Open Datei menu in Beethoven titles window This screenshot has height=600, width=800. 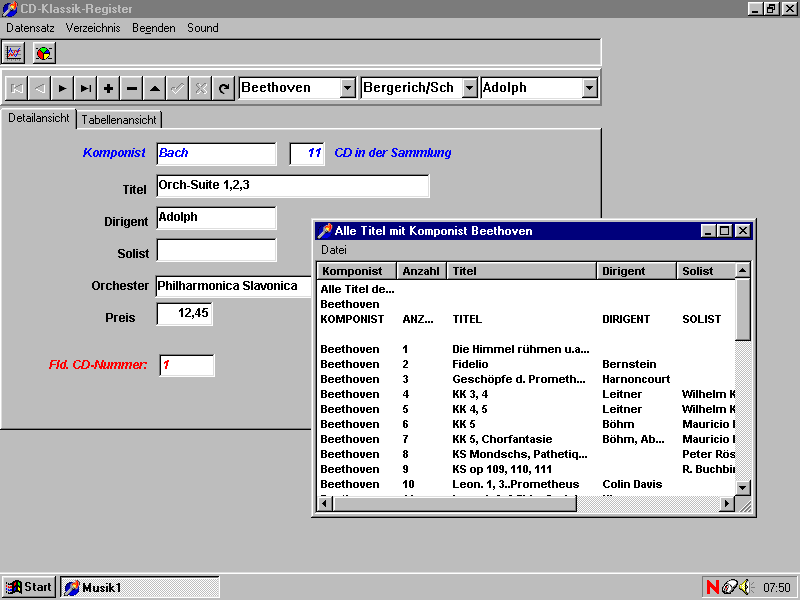[333, 249]
